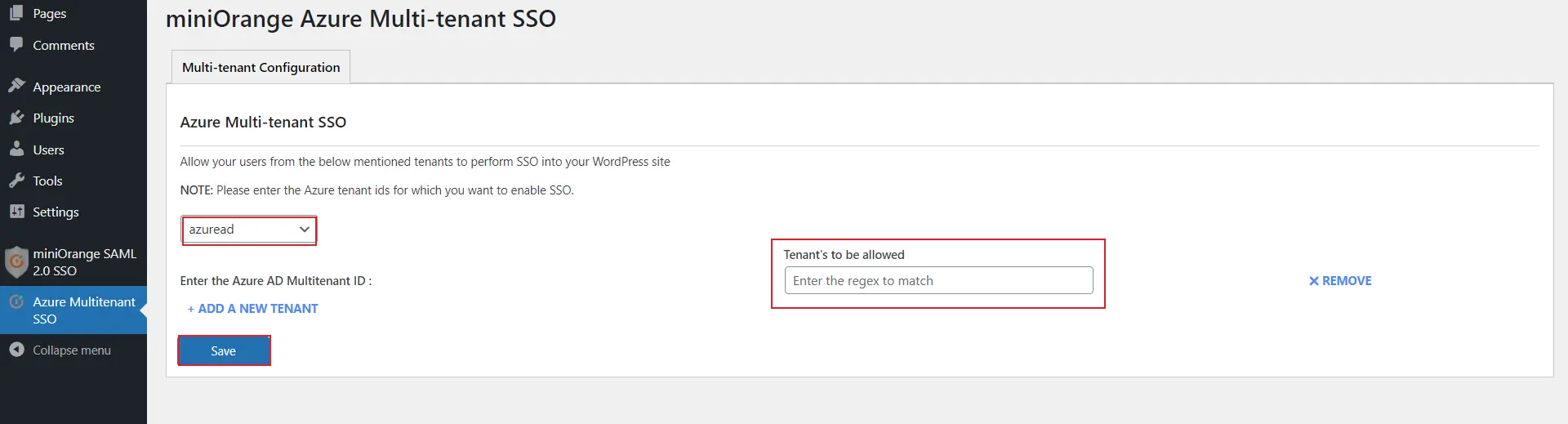Click the Pages sidebar icon
The height and width of the screenshot is (424, 1568).
coord(16,13)
